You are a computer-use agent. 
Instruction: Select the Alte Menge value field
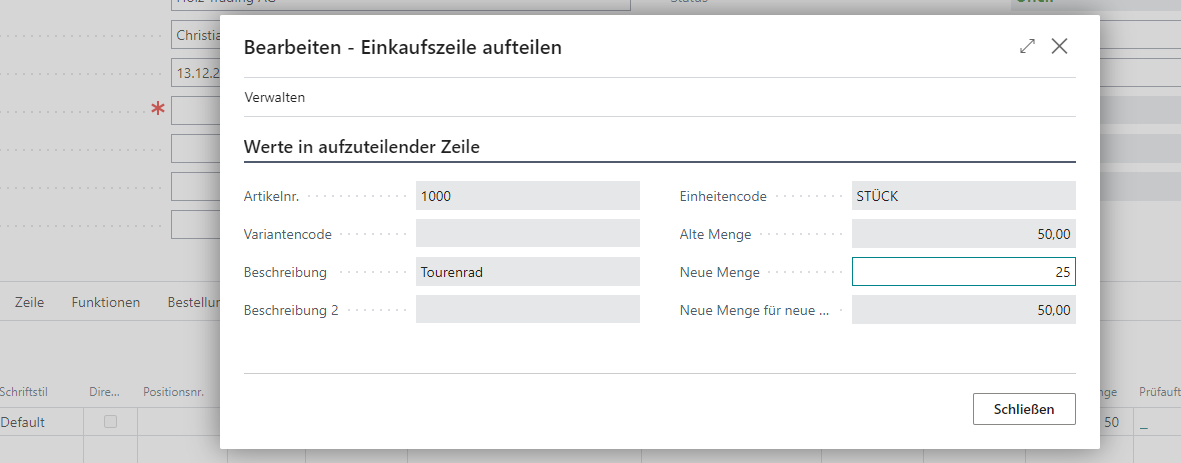pos(963,233)
